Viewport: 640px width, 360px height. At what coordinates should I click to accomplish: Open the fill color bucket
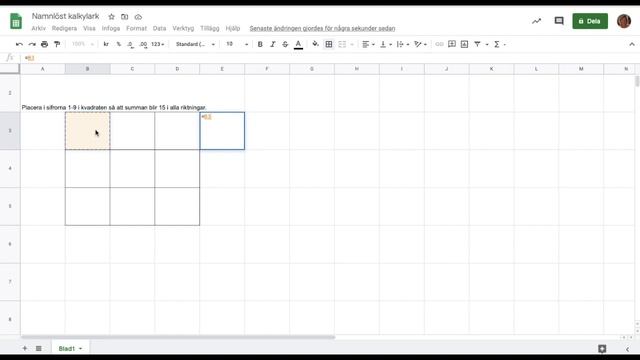[315, 44]
